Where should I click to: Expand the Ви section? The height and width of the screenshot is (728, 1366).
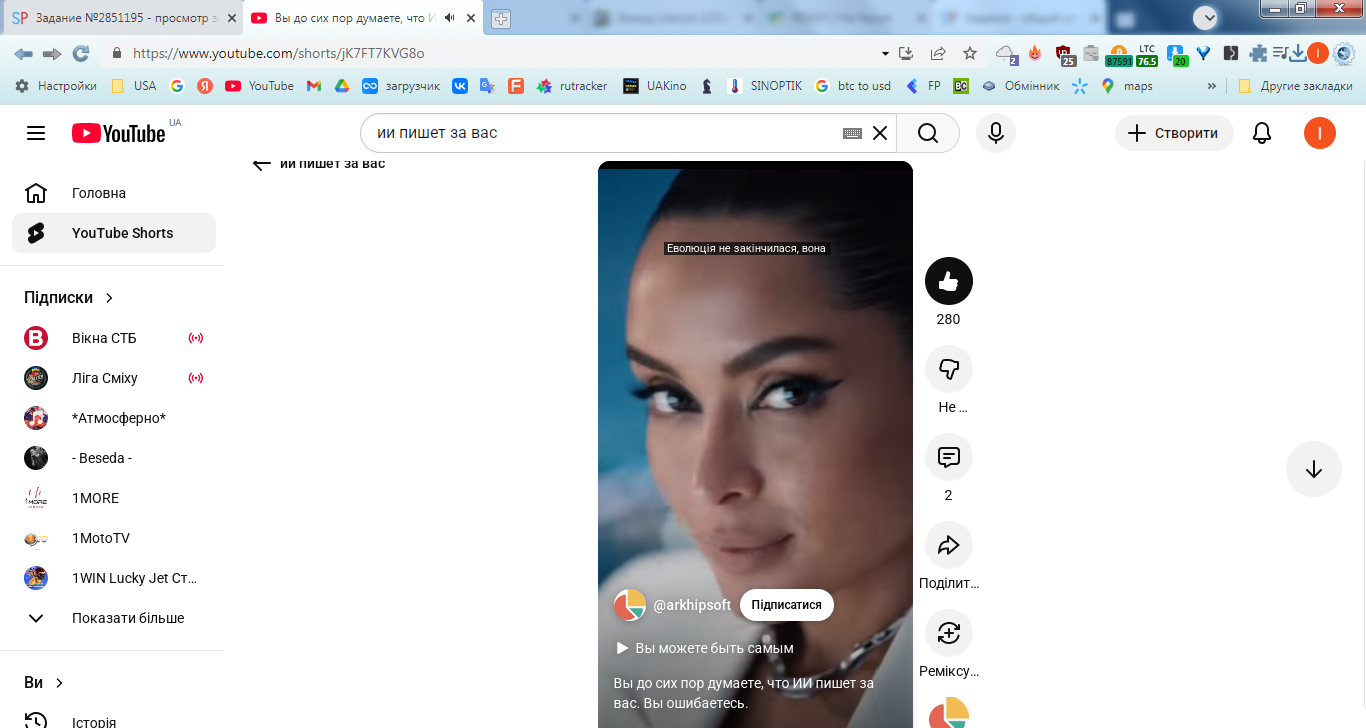click(45, 682)
